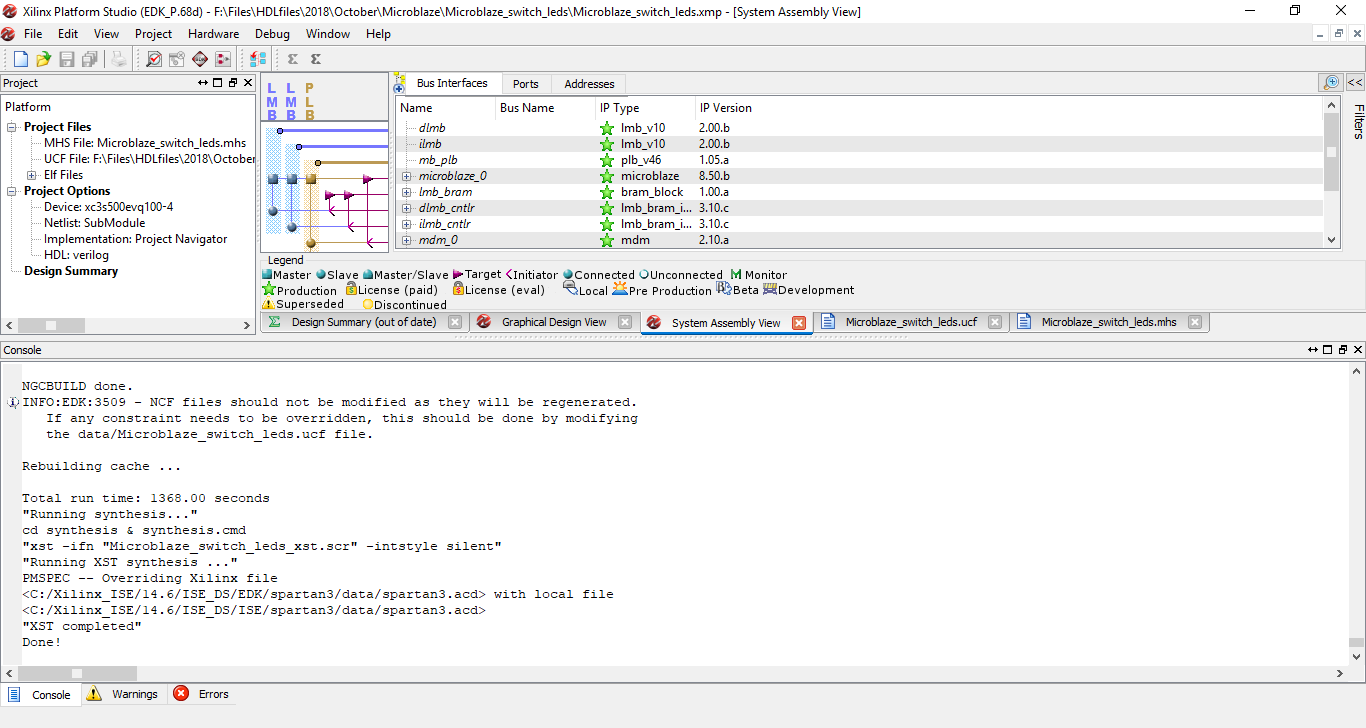Expand the dlmb_cntlr instance
The height and width of the screenshot is (728, 1366).
[407, 208]
